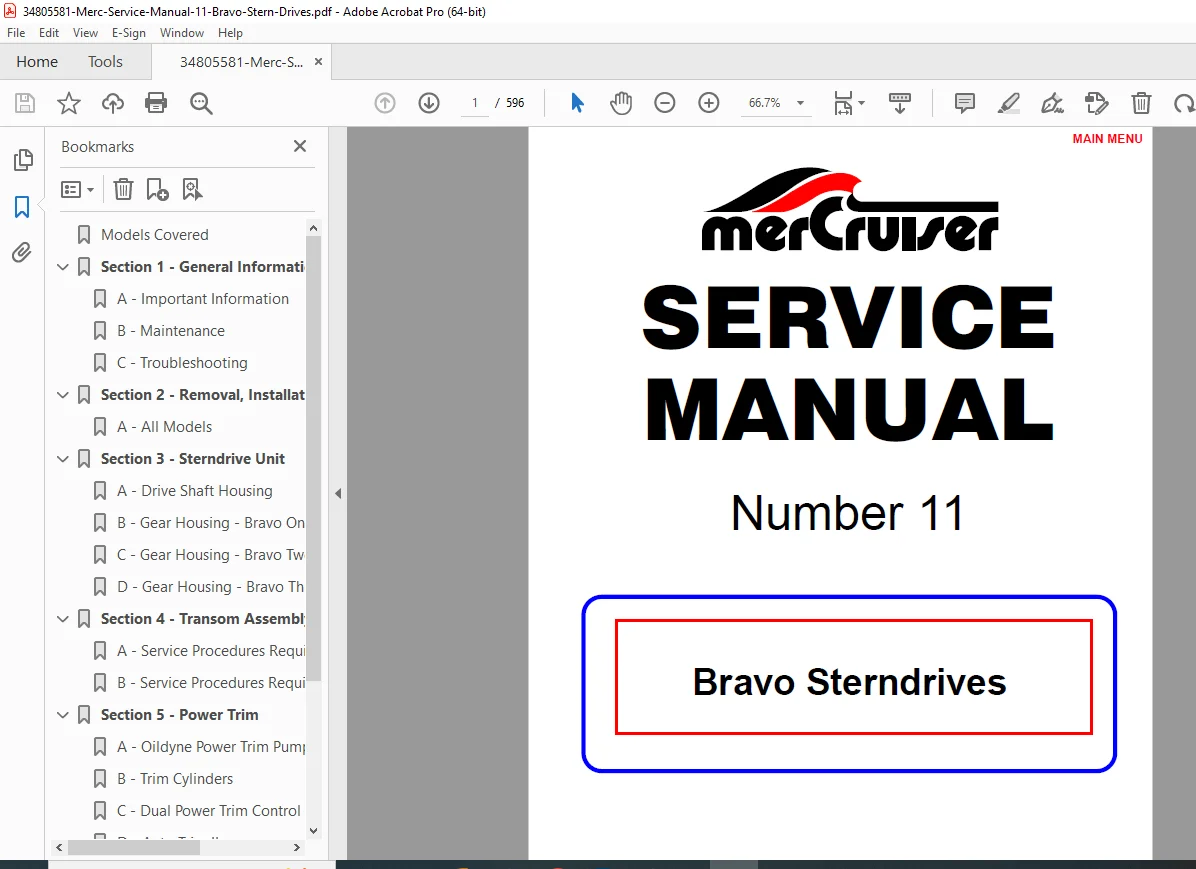This screenshot has height=869, width=1196.
Task: Switch to the Home tab
Action: pyautogui.click(x=37, y=62)
